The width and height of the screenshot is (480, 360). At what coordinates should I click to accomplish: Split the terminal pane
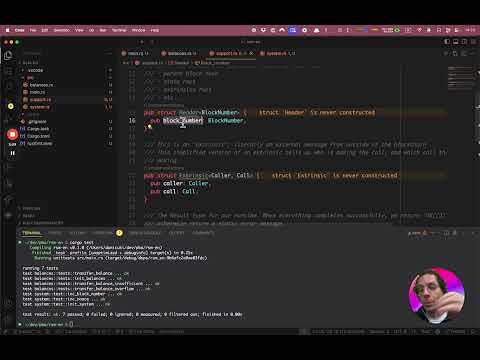[447, 233]
